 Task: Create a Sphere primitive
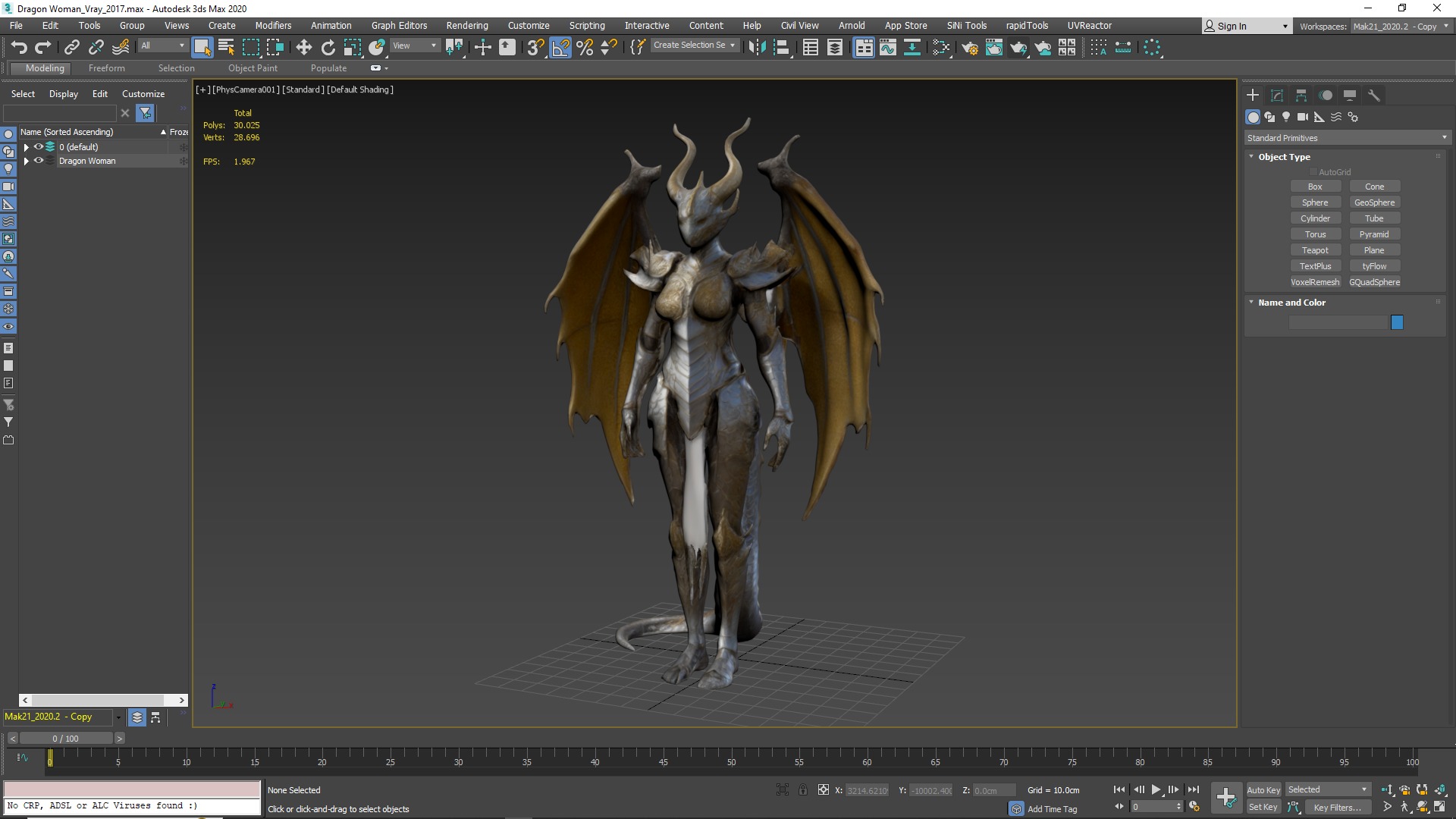(x=1315, y=202)
